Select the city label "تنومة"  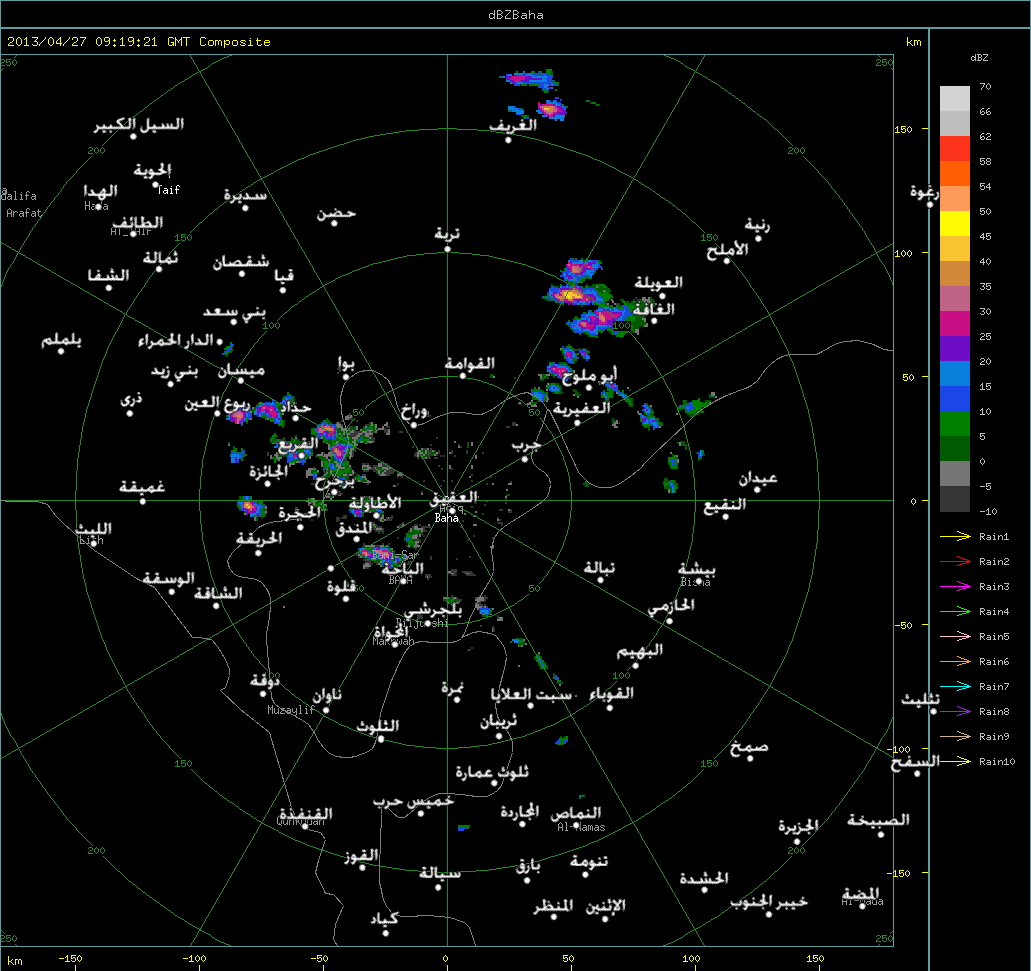[589, 861]
